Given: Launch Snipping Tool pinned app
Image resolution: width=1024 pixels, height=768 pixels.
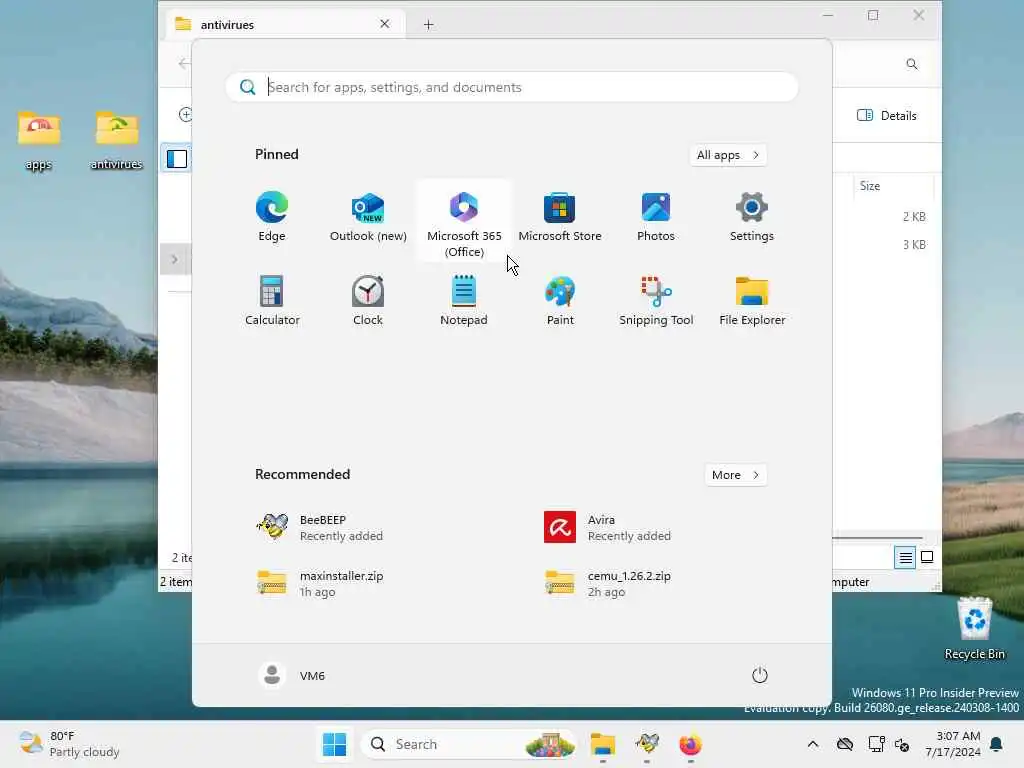Looking at the screenshot, I should [x=656, y=301].
